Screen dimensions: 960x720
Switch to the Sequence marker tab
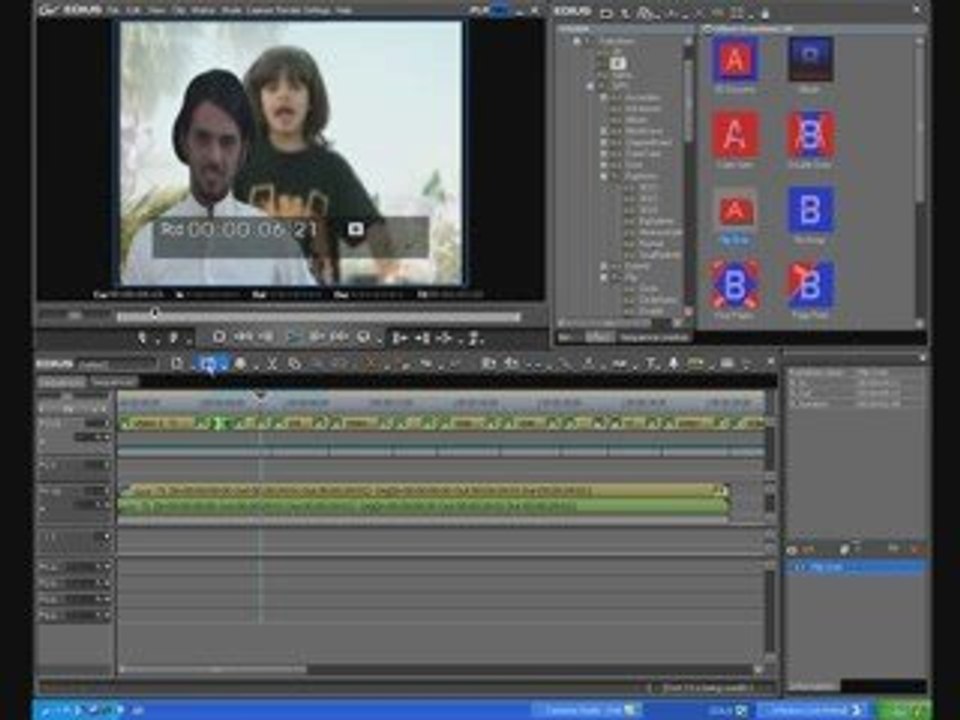click(x=654, y=337)
